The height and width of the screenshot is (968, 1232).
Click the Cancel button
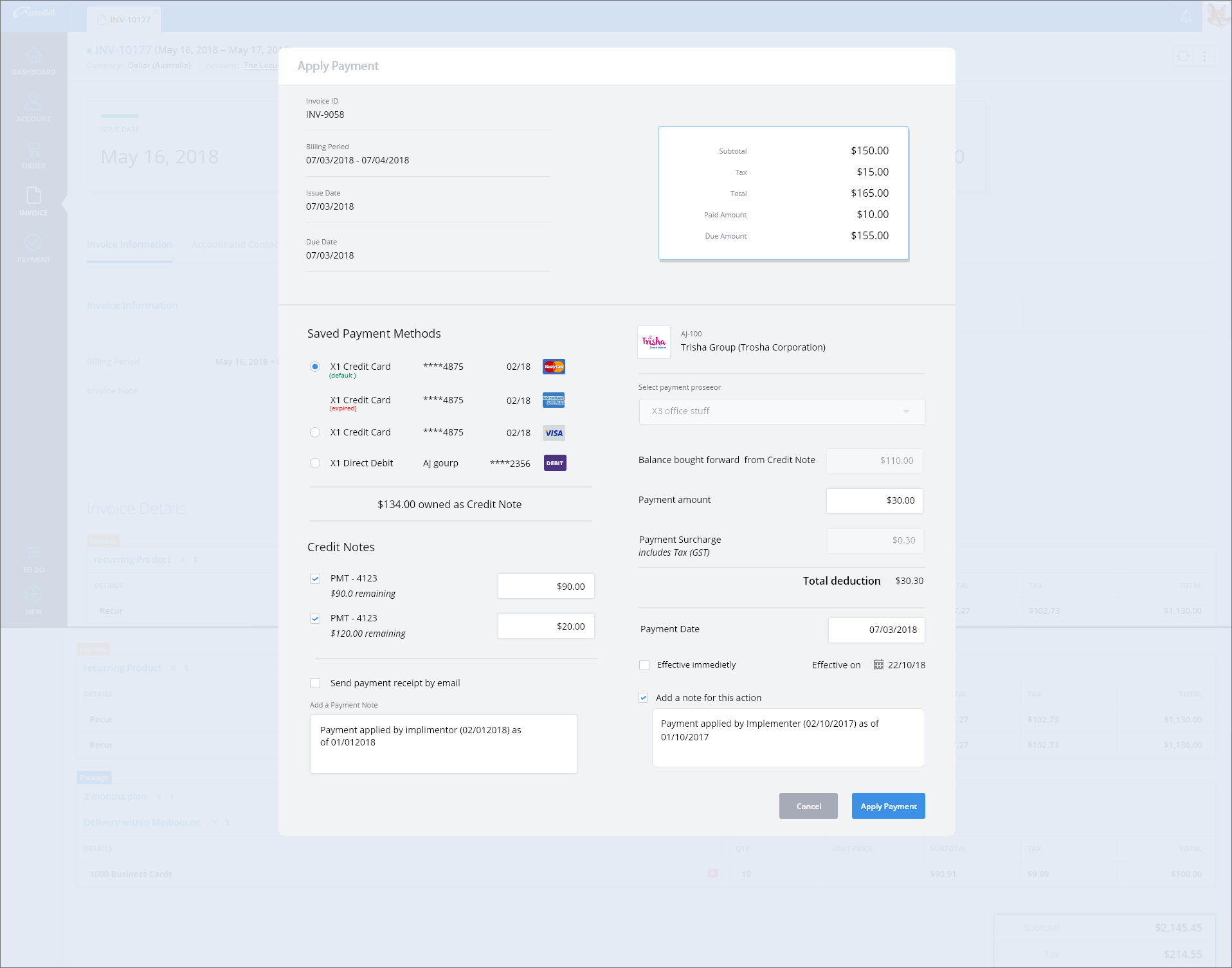pos(808,806)
